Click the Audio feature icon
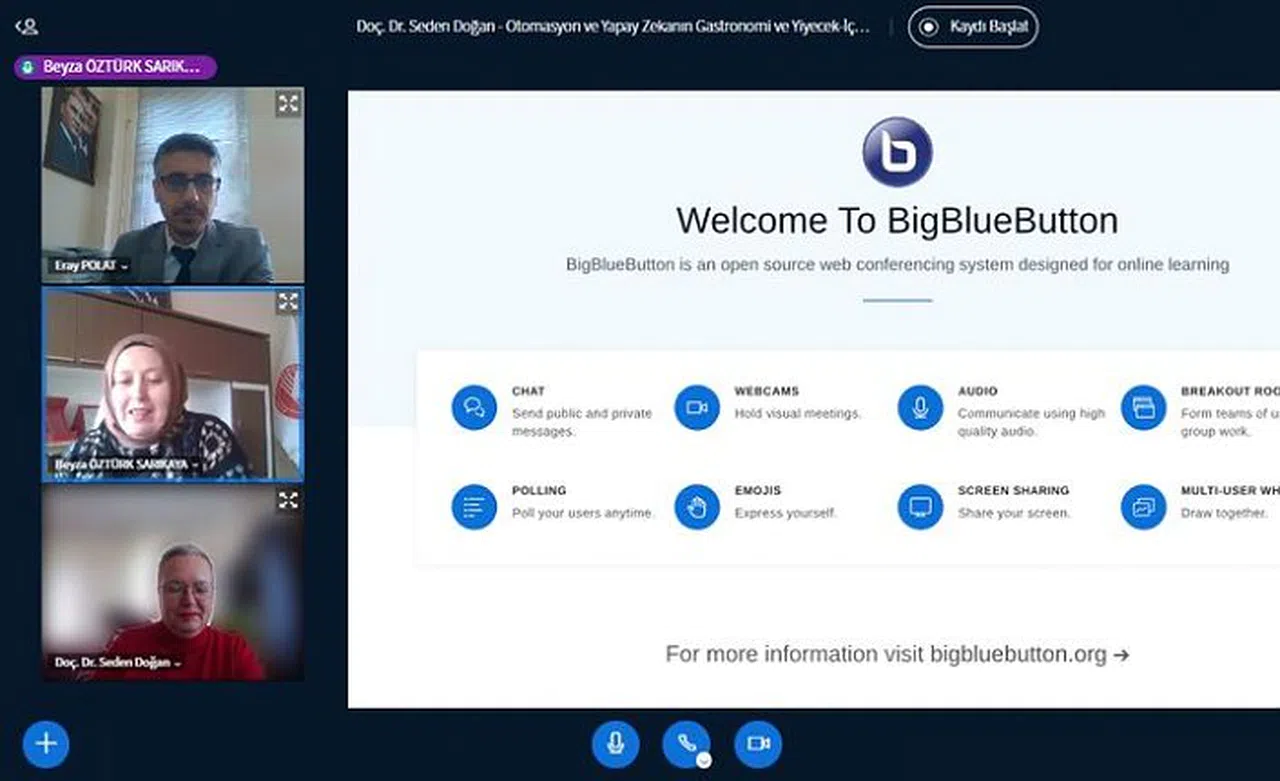Image resolution: width=1280 pixels, height=781 pixels. tap(920, 408)
